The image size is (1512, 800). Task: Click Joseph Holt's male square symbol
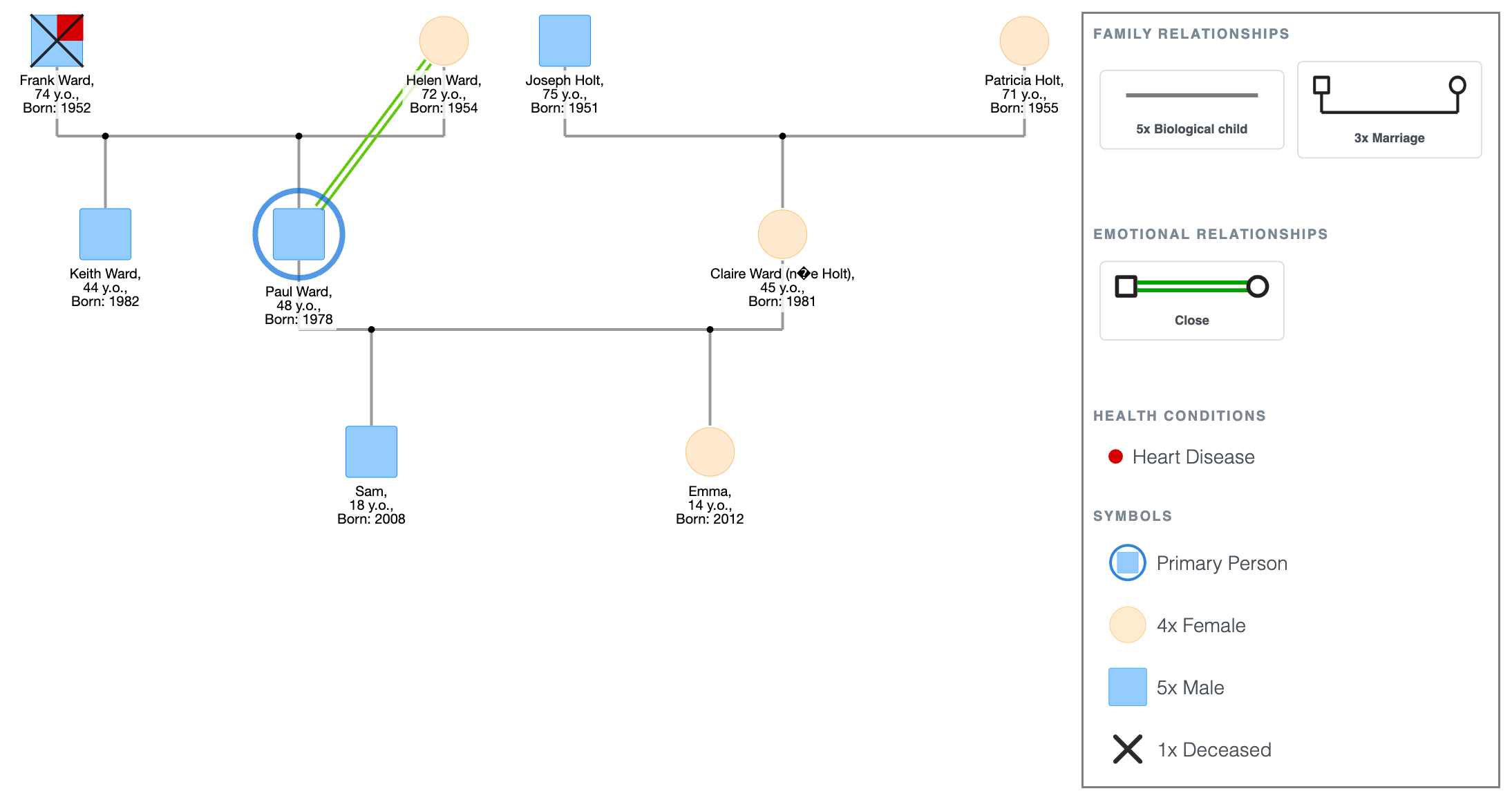pos(565,41)
